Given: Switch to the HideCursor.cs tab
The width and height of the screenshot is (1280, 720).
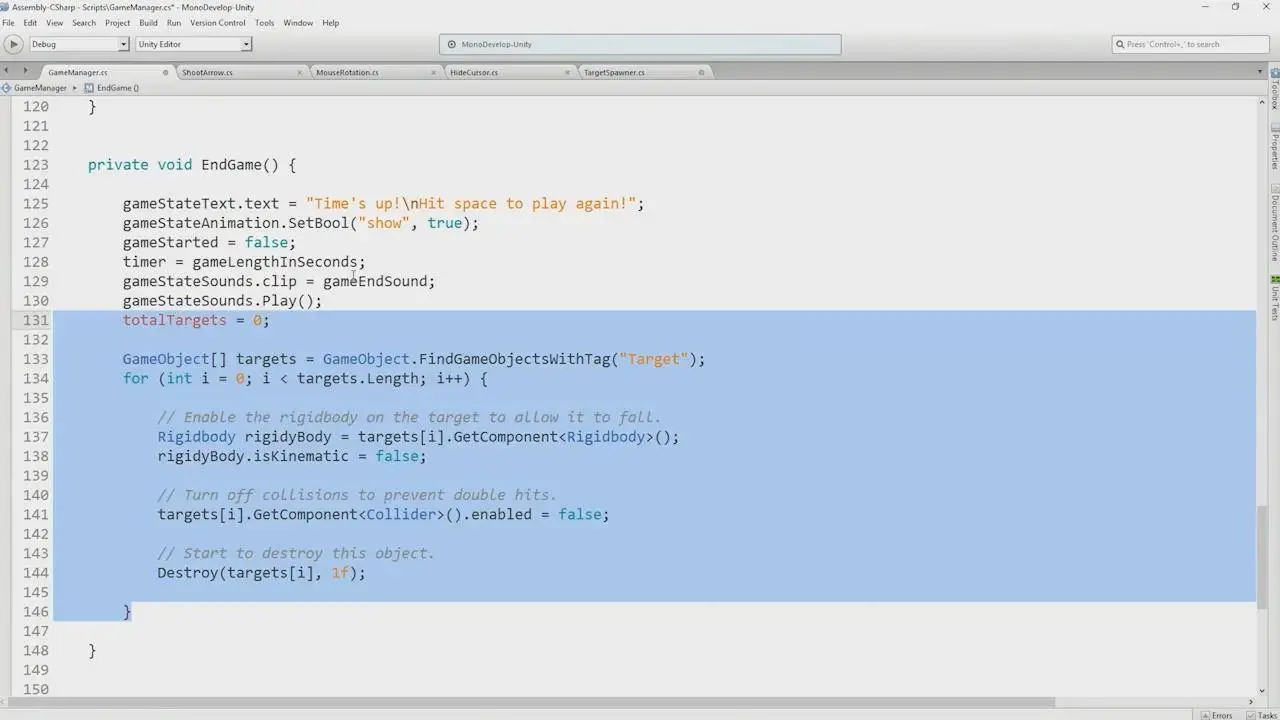Looking at the screenshot, I should click(x=509, y=72).
